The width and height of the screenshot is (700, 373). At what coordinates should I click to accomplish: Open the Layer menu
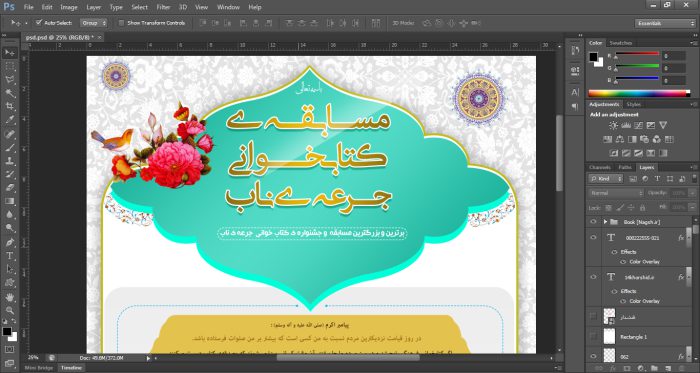93,7
